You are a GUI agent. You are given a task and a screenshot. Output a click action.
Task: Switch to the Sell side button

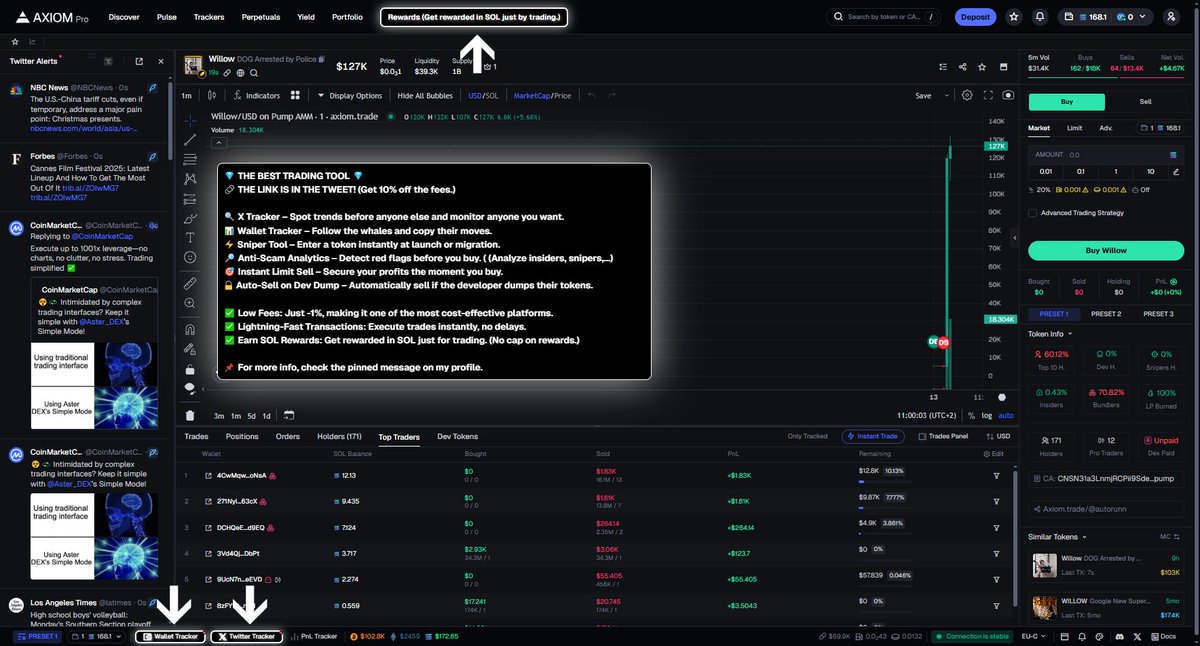[x=1145, y=102]
